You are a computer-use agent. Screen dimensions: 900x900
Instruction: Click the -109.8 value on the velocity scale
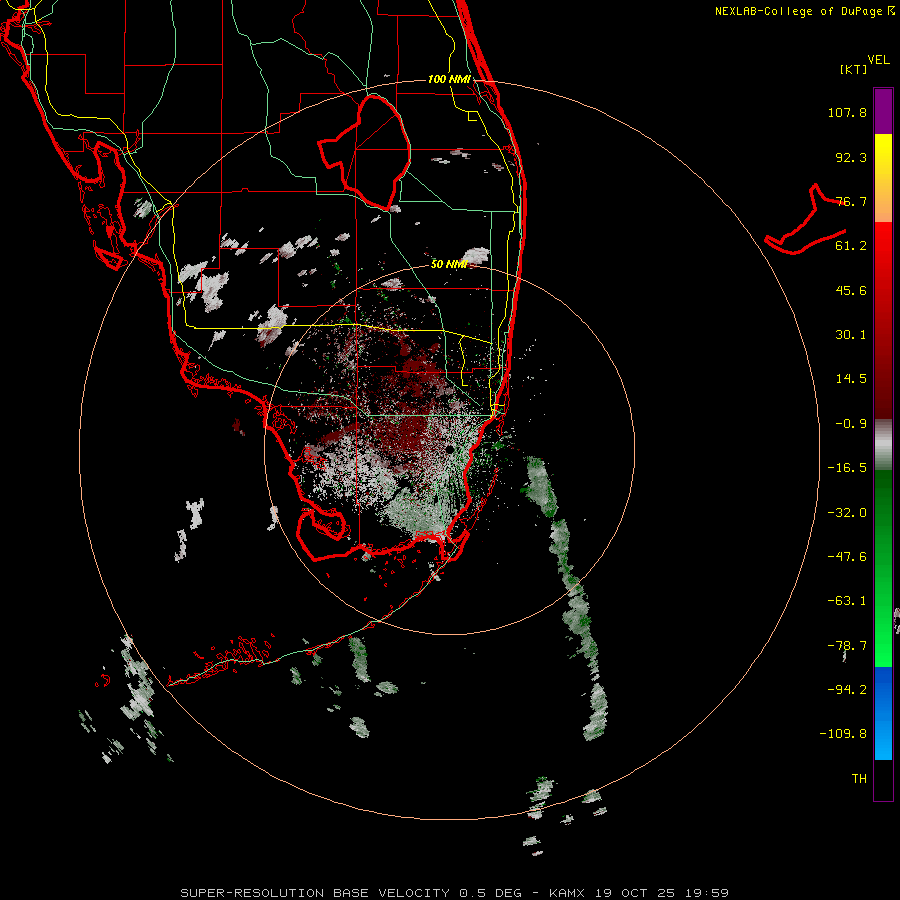pyautogui.click(x=843, y=734)
